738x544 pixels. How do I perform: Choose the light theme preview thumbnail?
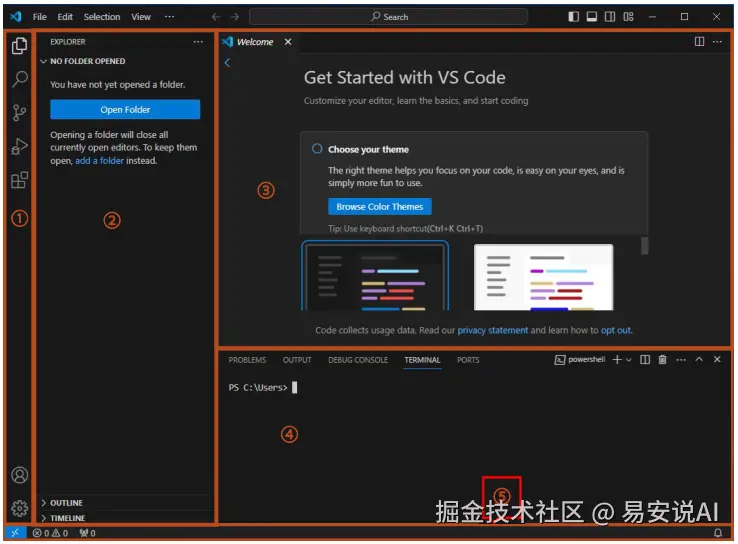pos(543,277)
